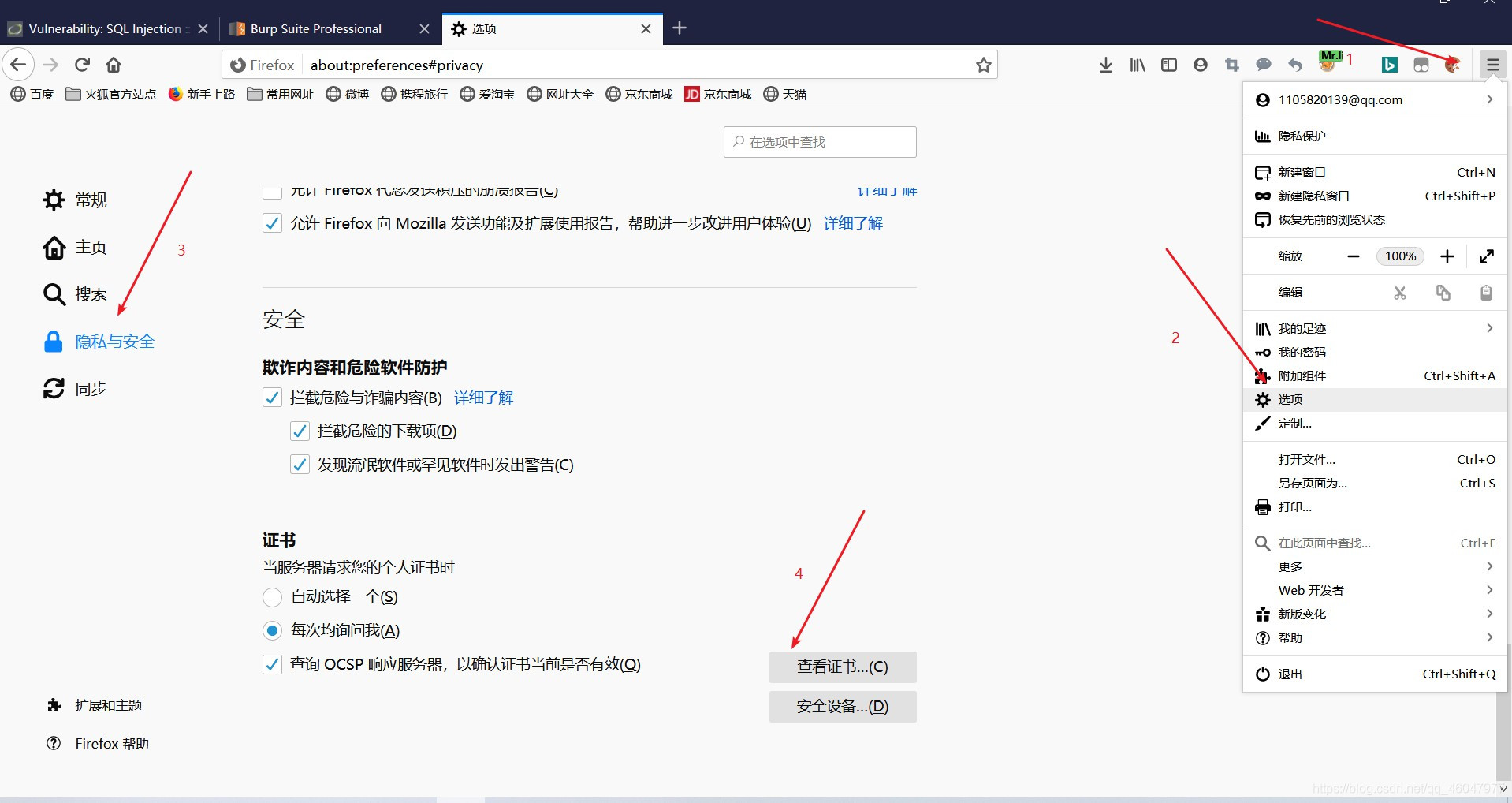Choose 新建隐私窗口 menu entry

(1375, 196)
